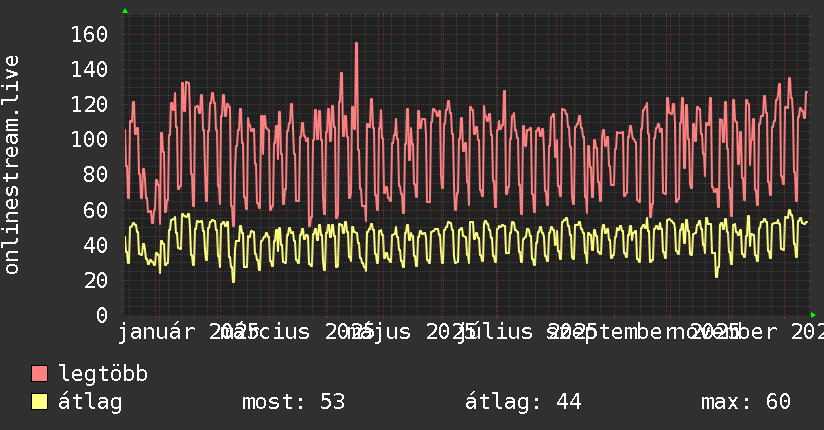This screenshot has width=824, height=430.
Task: Click the 140 y-axis label
Action: pos(89,69)
